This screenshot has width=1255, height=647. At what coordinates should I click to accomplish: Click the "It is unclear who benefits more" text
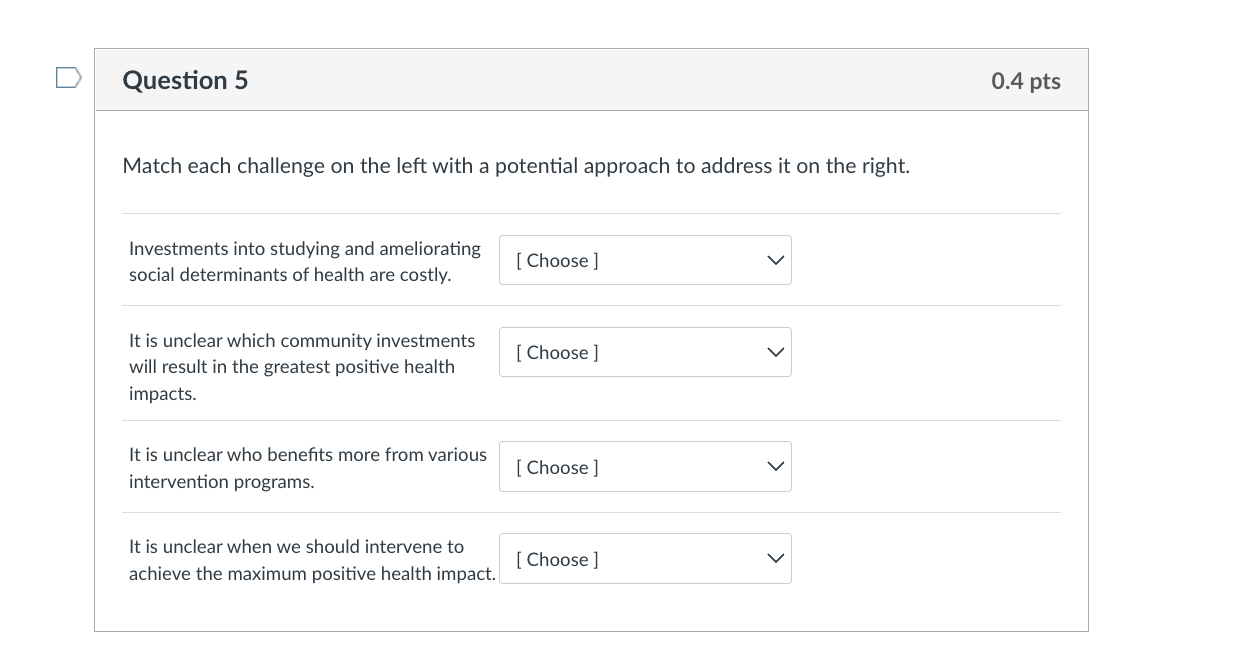(x=307, y=455)
